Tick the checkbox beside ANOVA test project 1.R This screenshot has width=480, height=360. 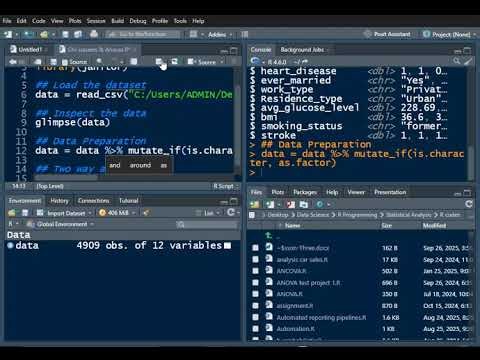(255, 282)
